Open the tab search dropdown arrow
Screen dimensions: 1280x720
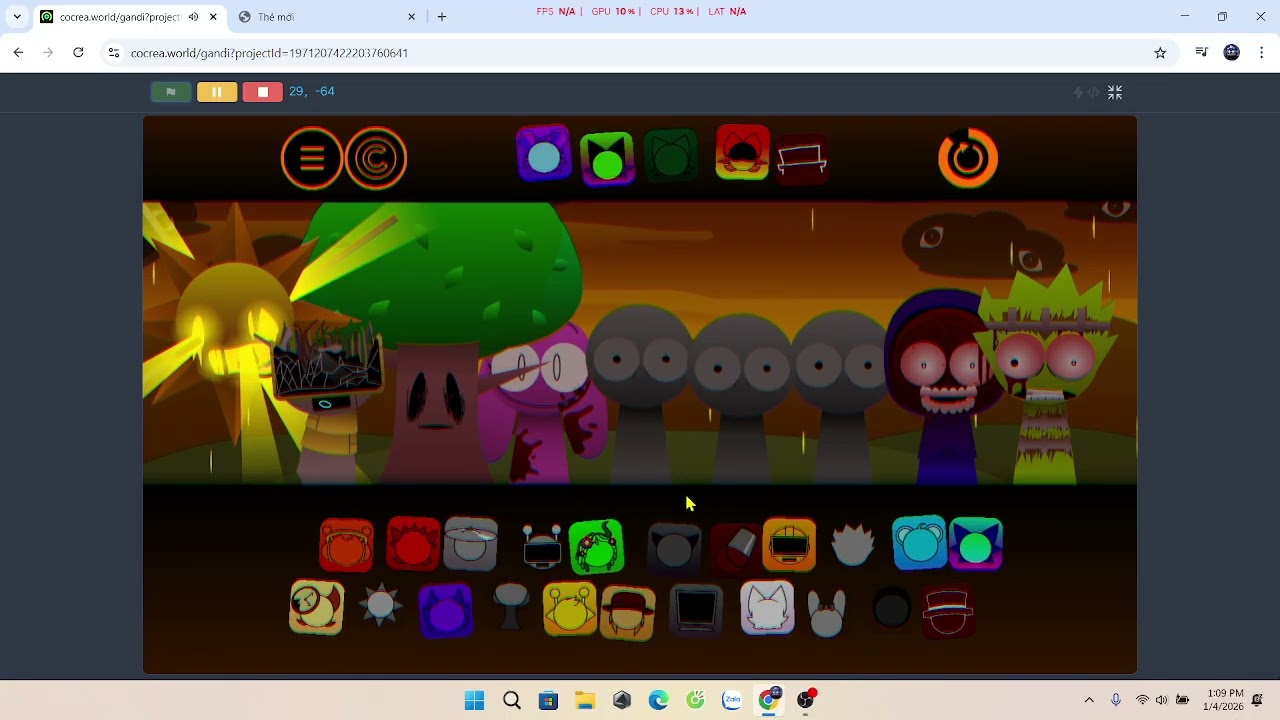[17, 17]
